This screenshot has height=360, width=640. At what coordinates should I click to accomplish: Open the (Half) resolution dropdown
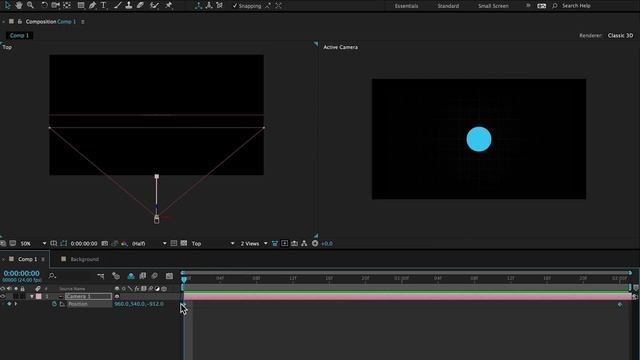tap(149, 243)
